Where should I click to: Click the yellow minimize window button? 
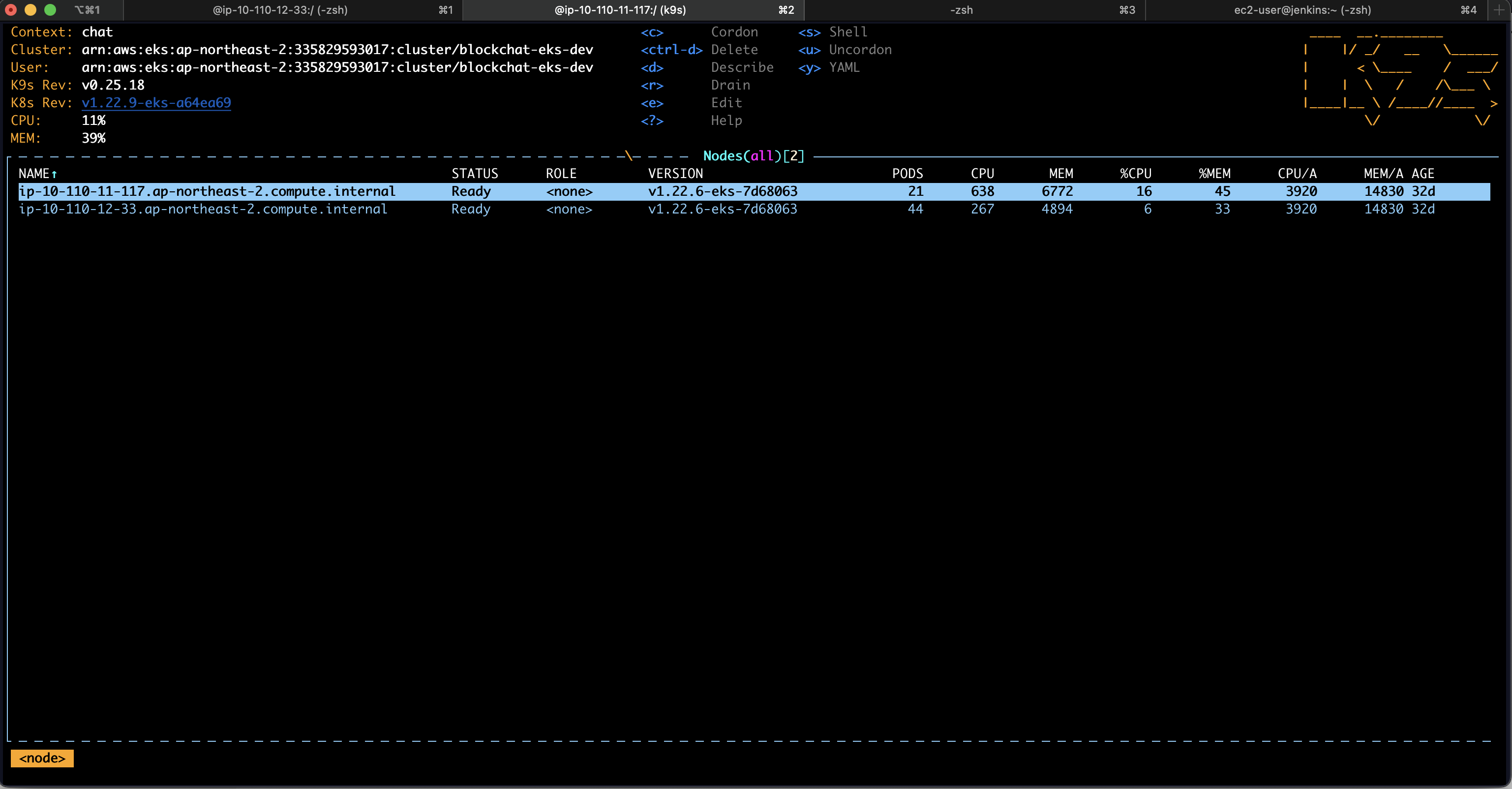(30, 10)
